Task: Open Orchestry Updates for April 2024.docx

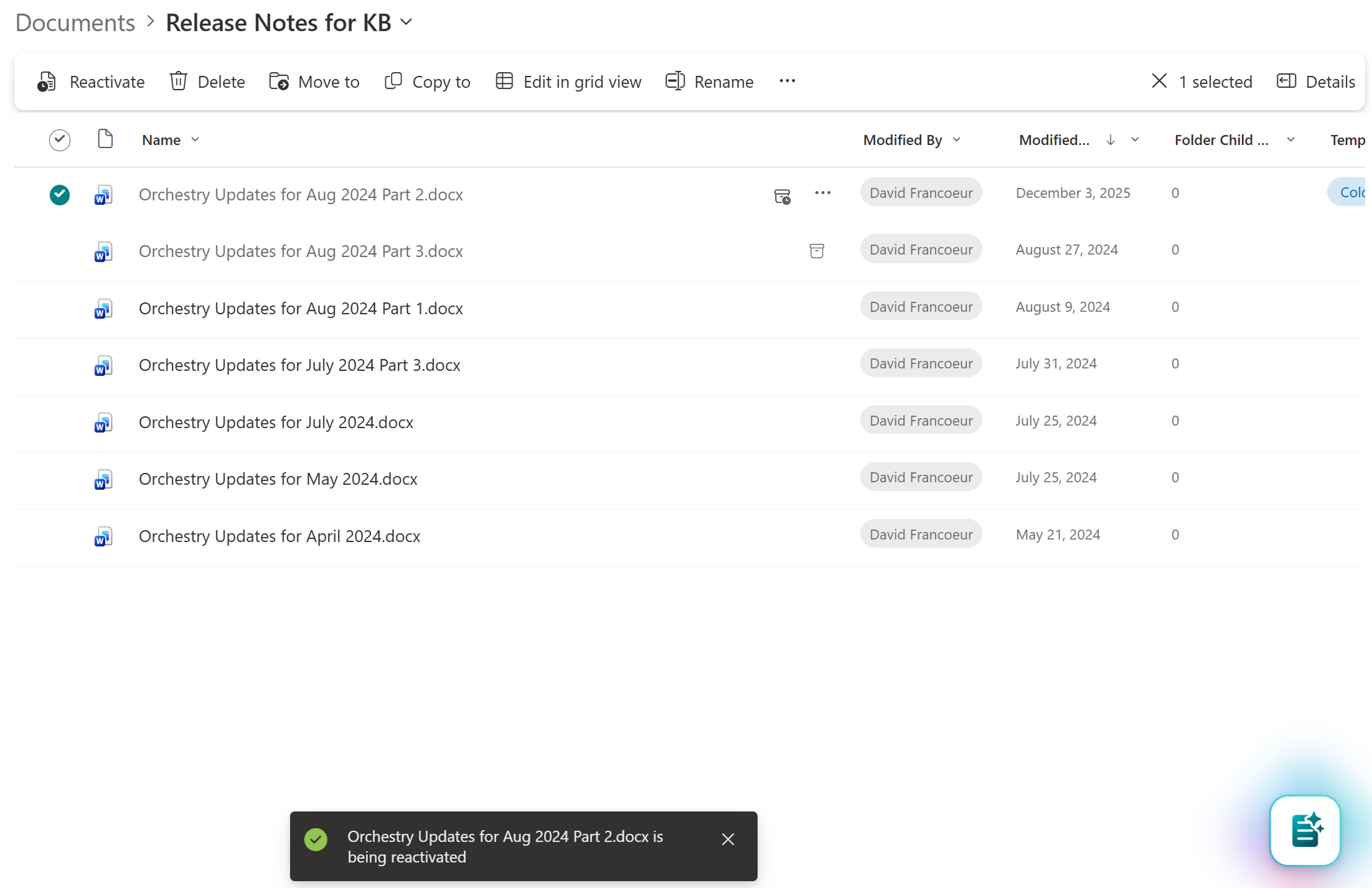Action: tap(280, 536)
